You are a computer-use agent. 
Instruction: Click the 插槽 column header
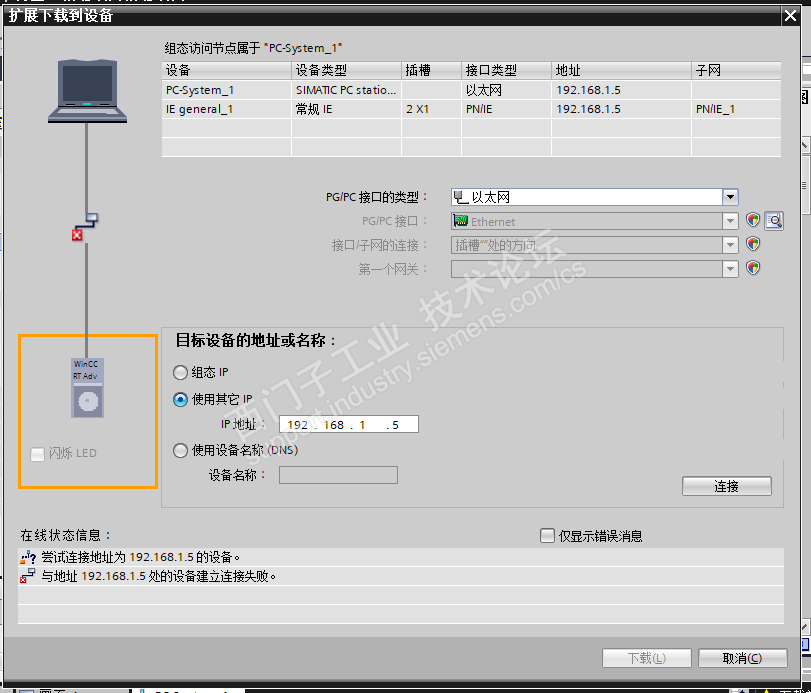(431, 70)
